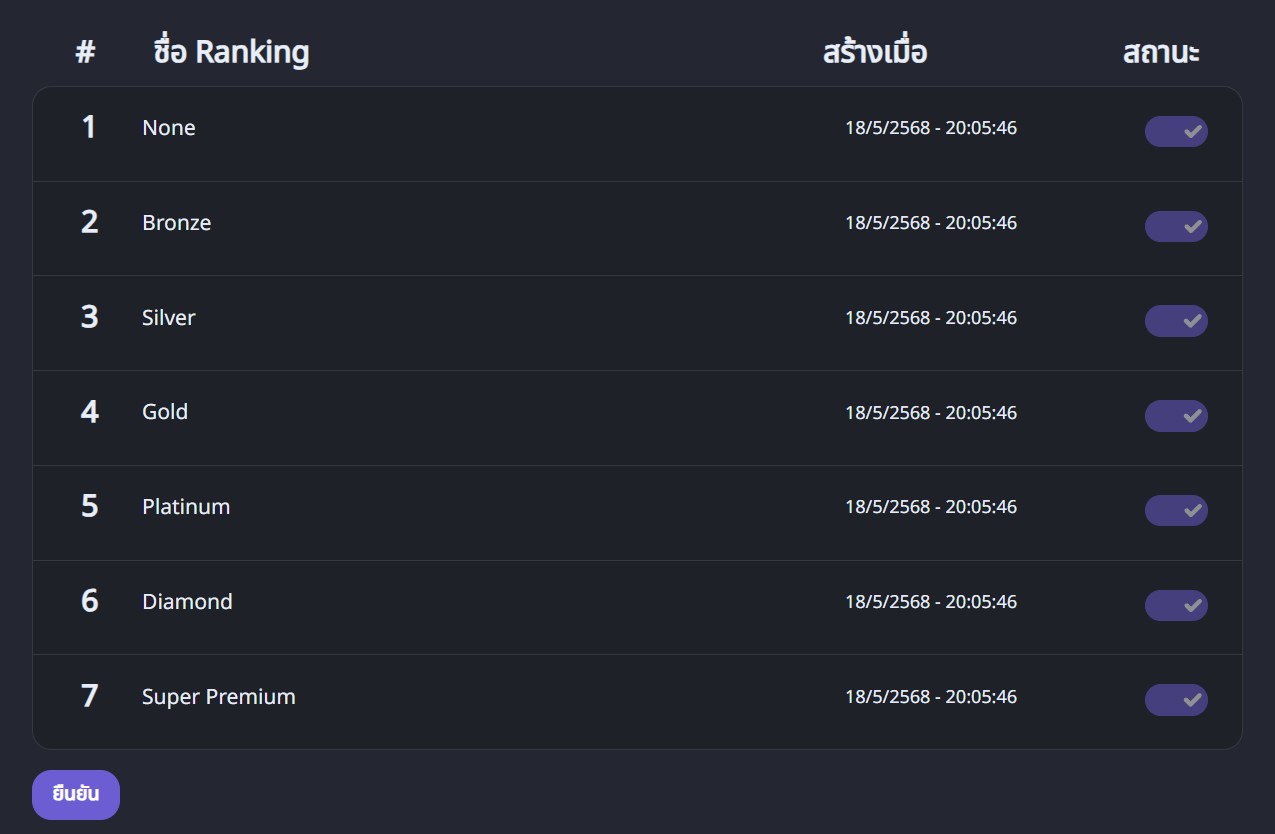Choose the Gold ranking name

(x=165, y=412)
